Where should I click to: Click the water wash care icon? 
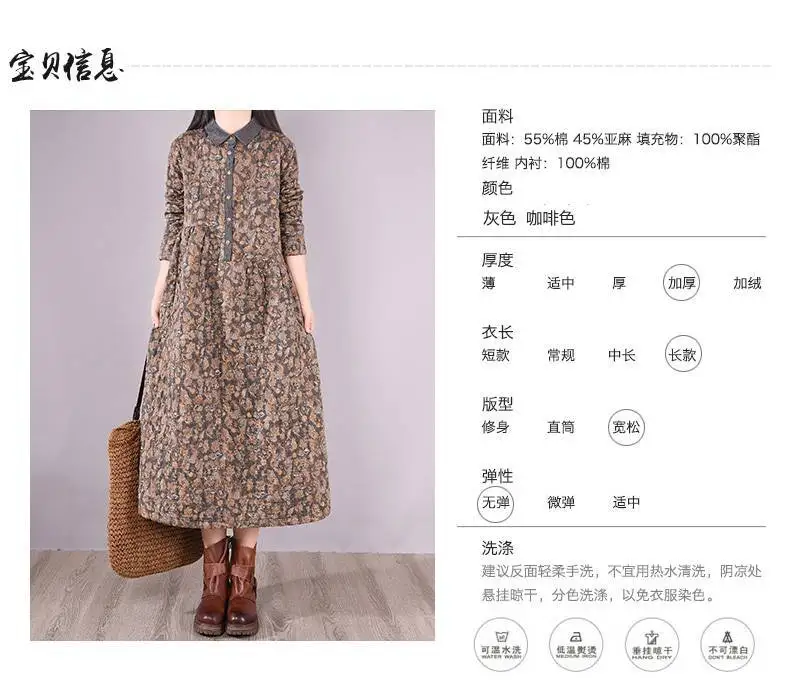click(x=501, y=645)
